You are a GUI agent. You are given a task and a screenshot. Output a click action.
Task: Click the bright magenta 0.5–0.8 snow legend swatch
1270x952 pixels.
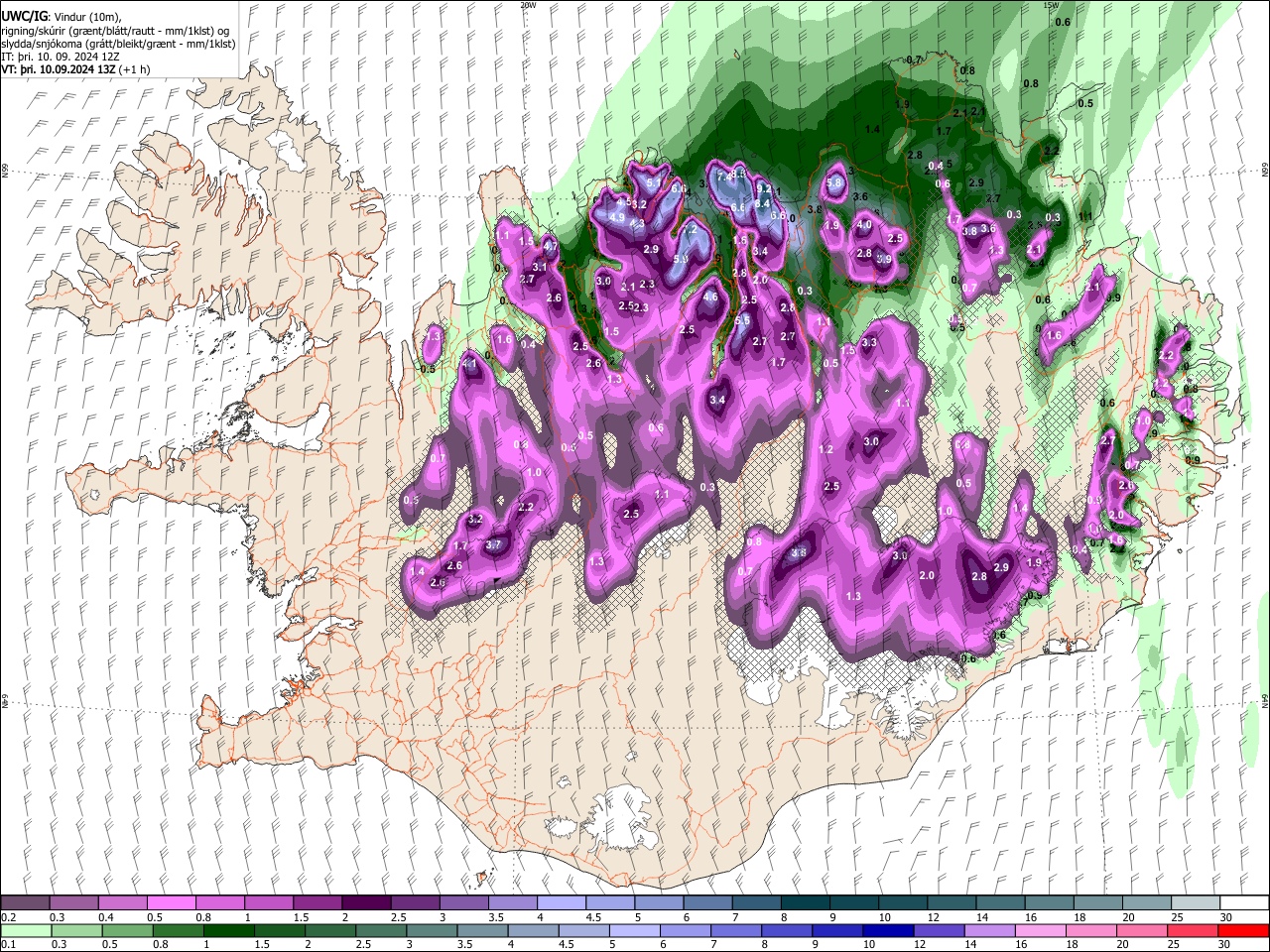(171, 903)
